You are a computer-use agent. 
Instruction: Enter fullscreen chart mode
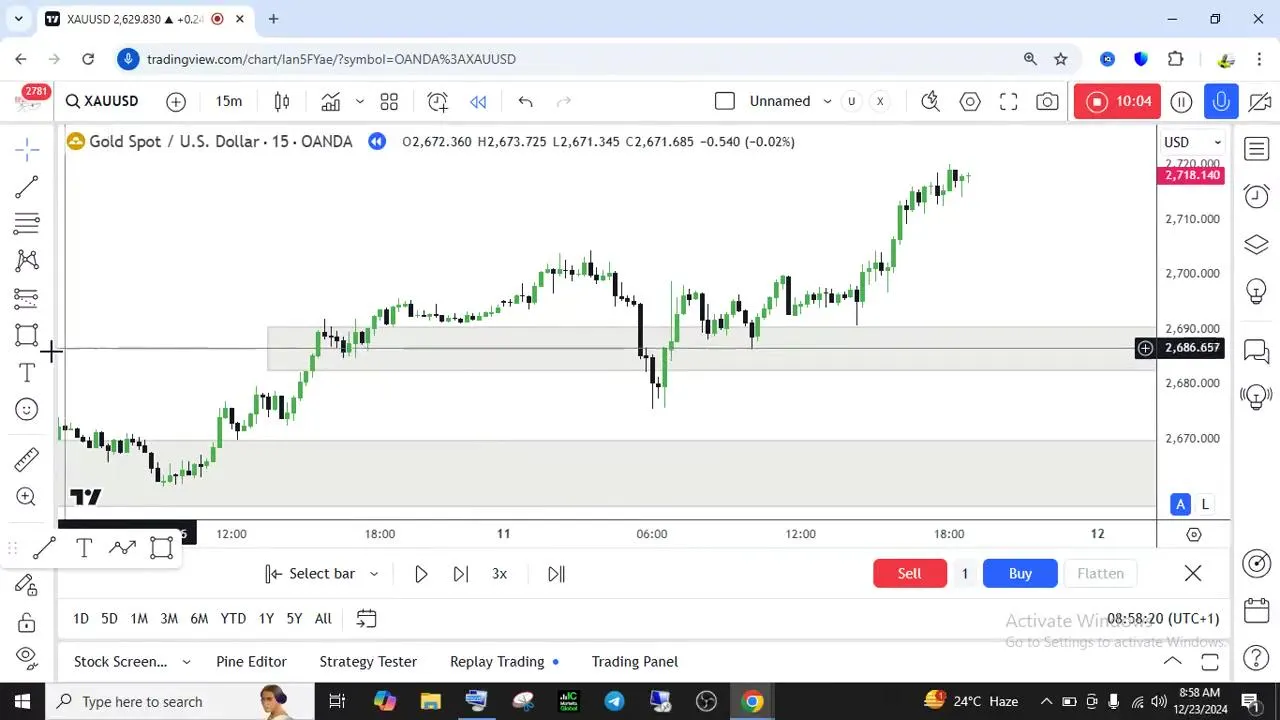(x=1008, y=101)
